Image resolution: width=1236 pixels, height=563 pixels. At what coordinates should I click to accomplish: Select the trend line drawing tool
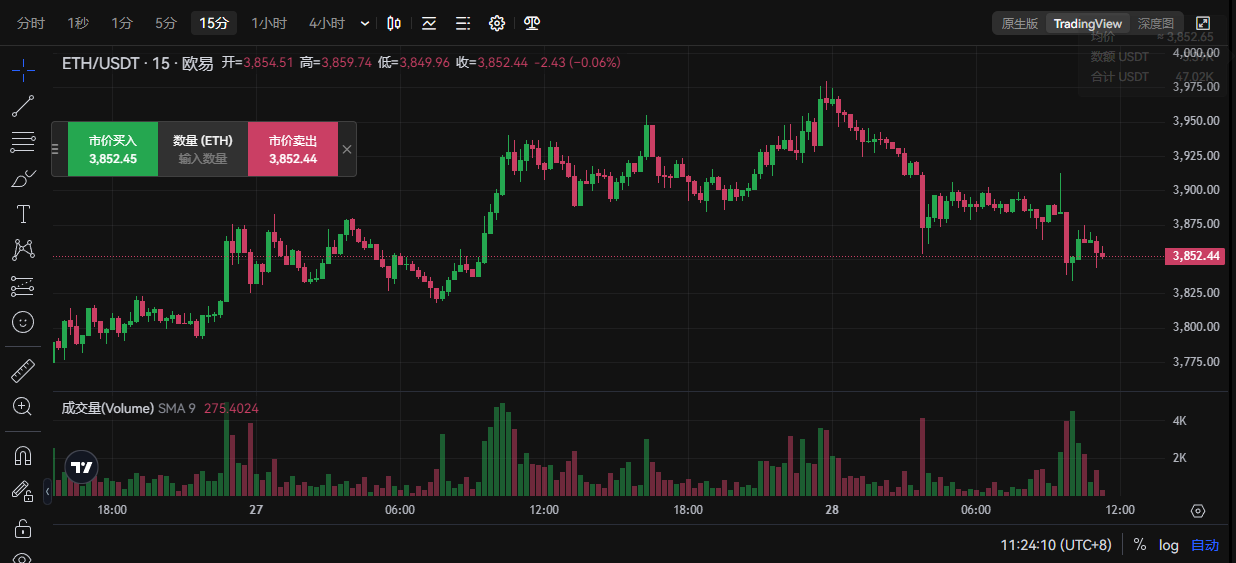(x=23, y=105)
